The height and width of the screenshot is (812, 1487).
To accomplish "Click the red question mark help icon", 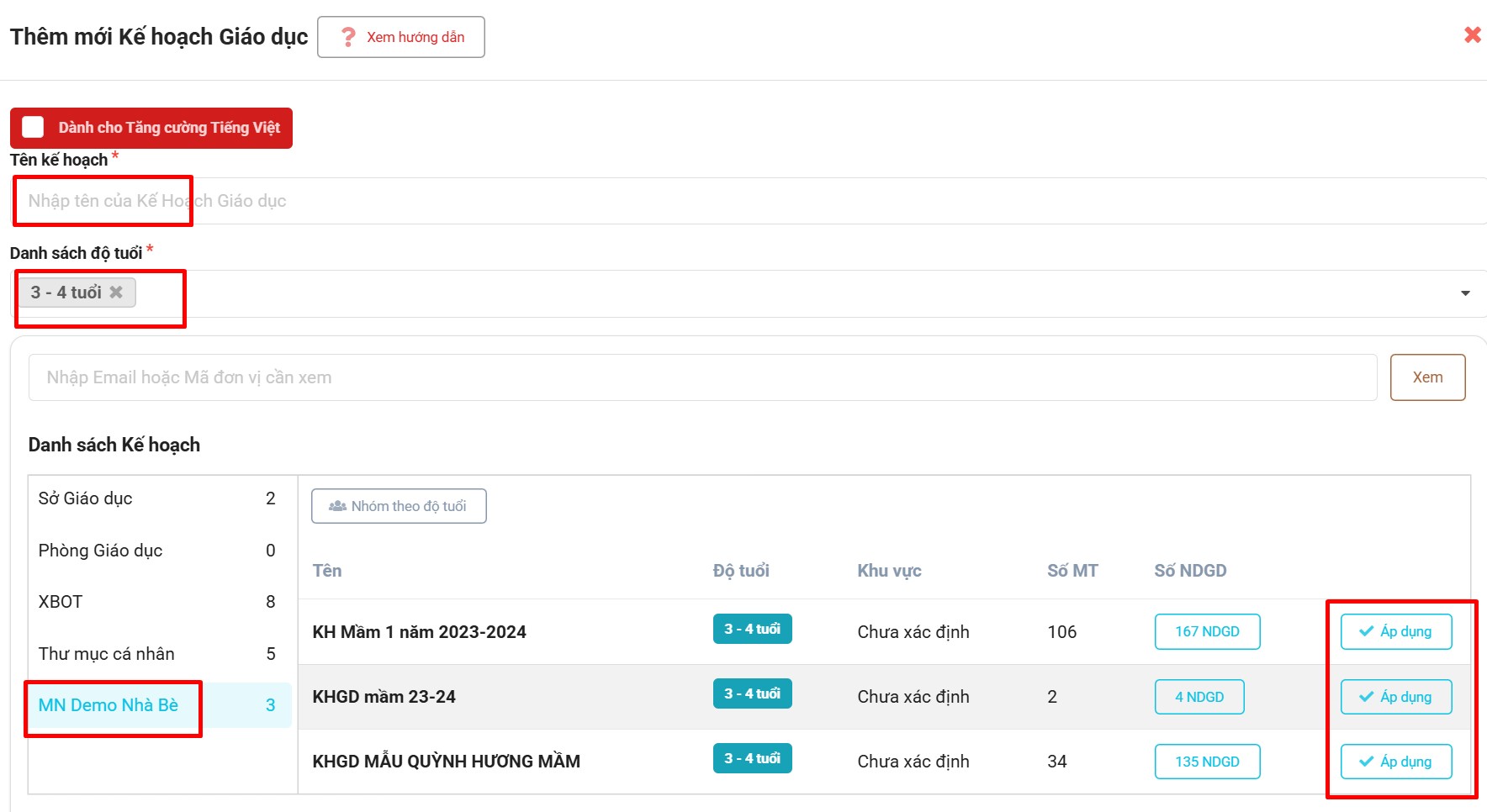I will (348, 37).
